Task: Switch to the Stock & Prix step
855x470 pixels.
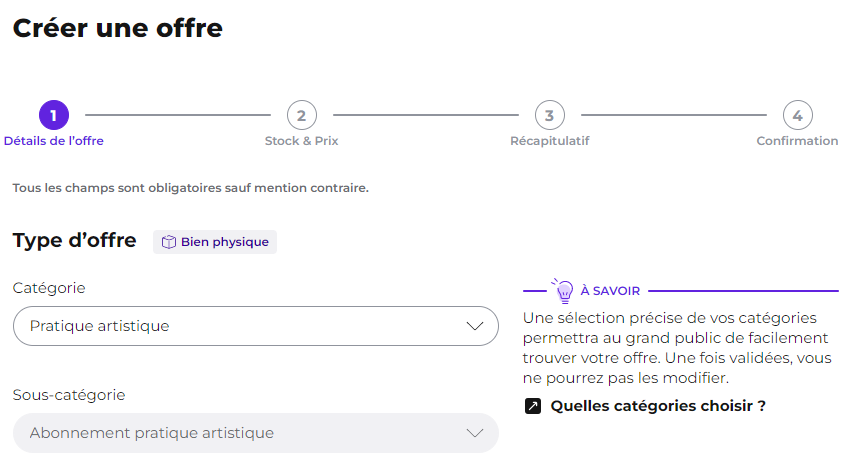Action: coord(302,141)
